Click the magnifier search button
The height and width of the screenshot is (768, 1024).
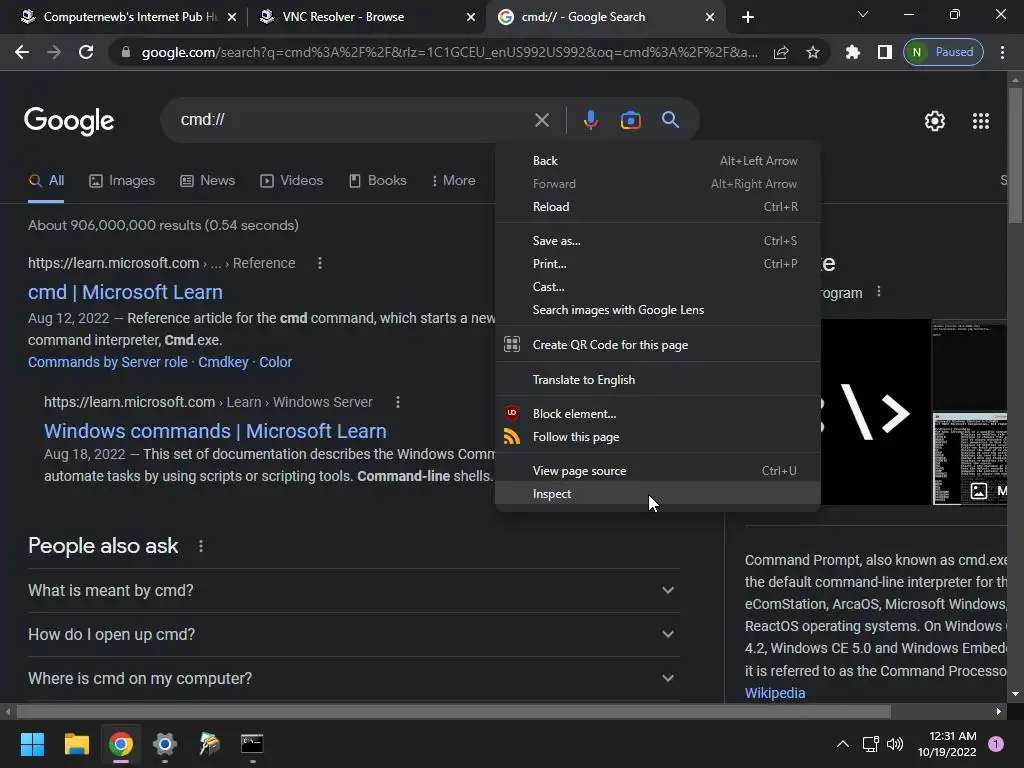[670, 120]
